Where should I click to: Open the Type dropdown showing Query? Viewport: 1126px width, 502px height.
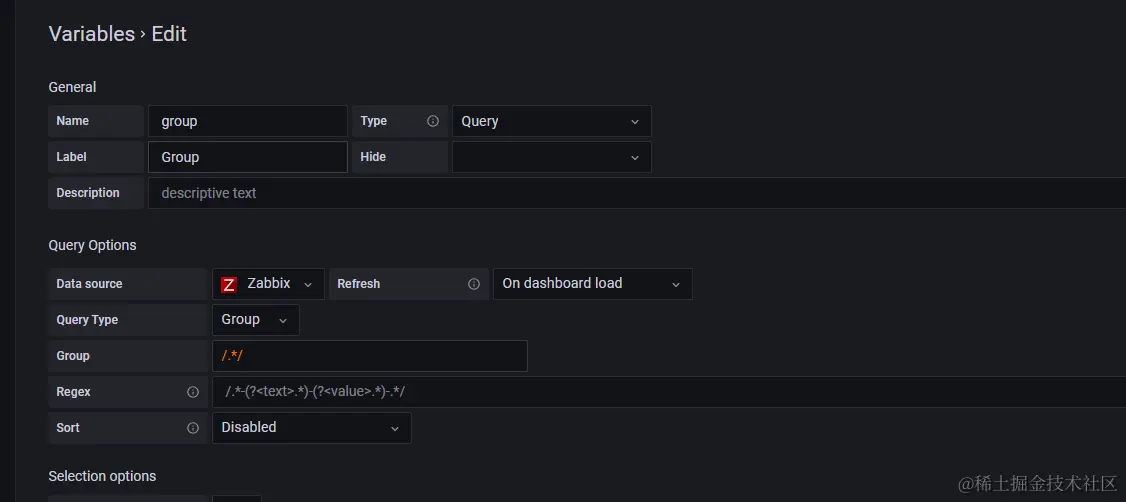(551, 121)
